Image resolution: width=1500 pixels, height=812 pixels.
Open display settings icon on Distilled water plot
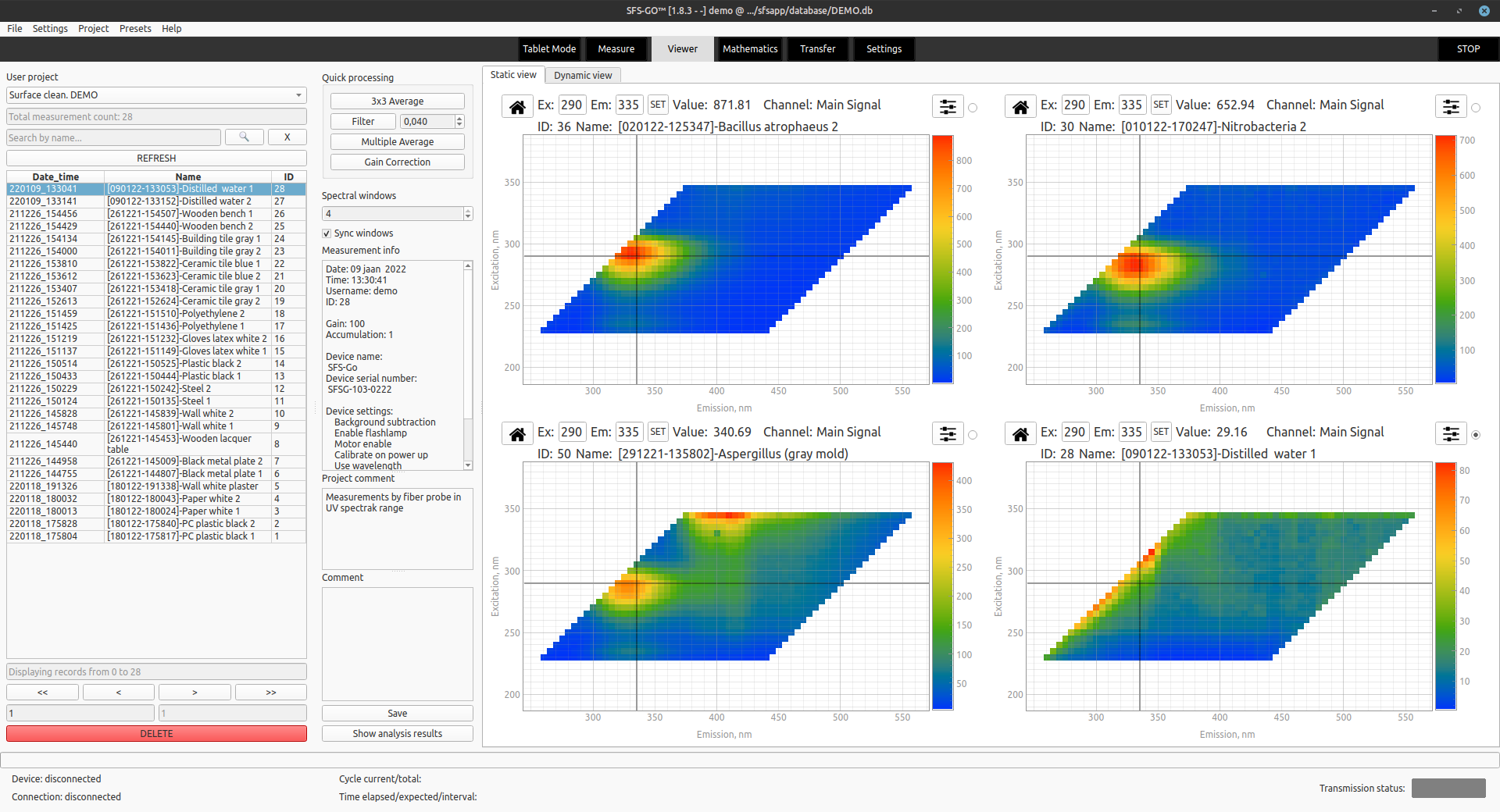[1450, 433]
